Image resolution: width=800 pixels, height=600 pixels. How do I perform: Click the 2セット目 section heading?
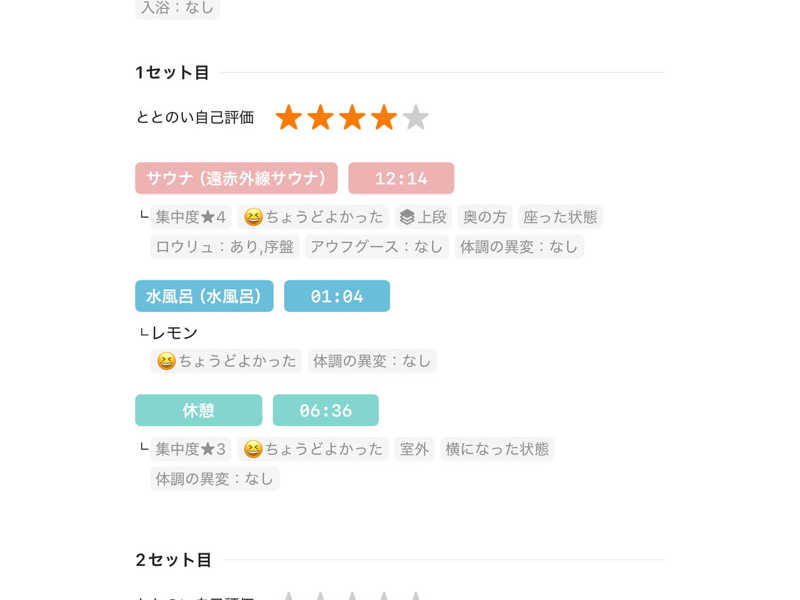coord(173,560)
